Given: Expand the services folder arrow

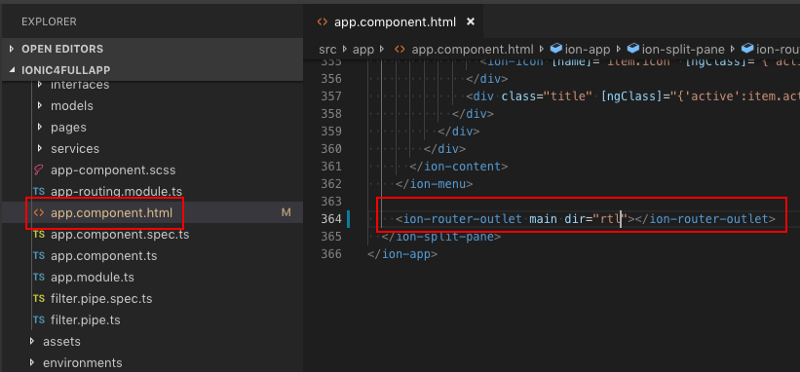Looking at the screenshot, I should pos(40,148).
